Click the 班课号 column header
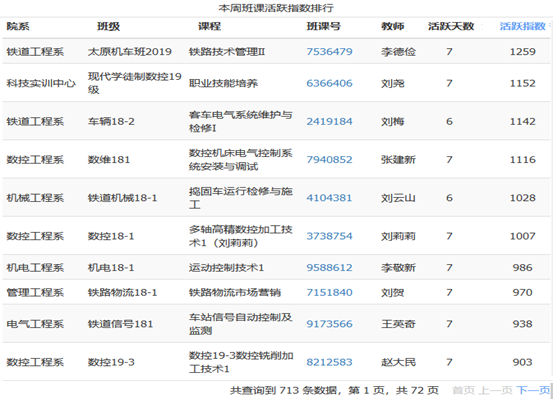This screenshot has width=553, height=399. coord(323,26)
